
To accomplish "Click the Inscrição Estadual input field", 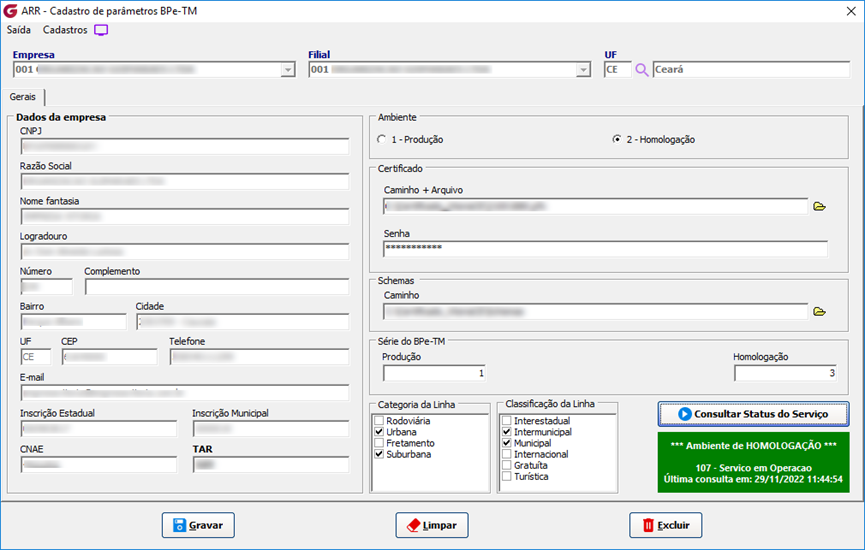I will tap(99, 429).
